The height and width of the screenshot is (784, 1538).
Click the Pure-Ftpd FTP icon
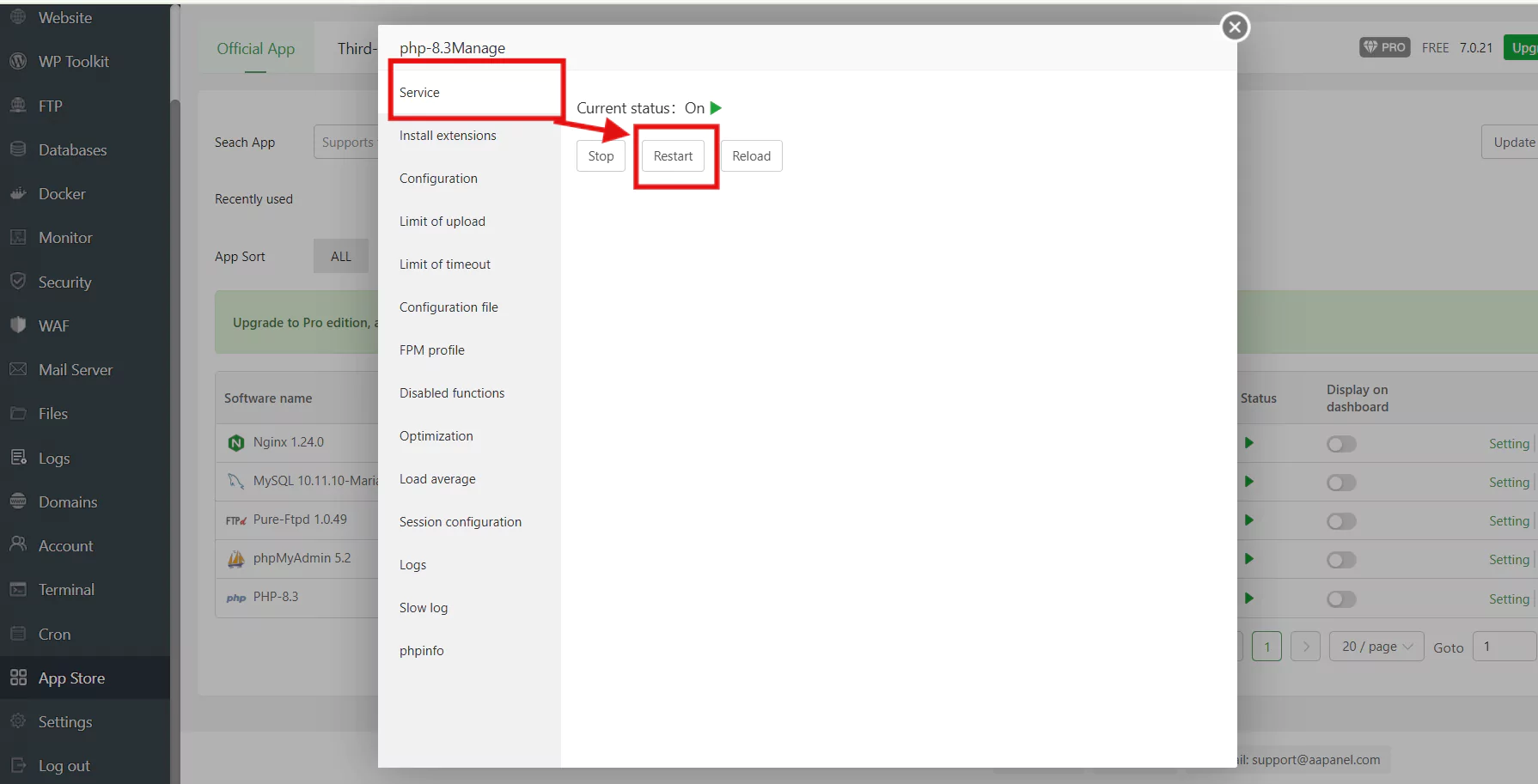pos(235,520)
